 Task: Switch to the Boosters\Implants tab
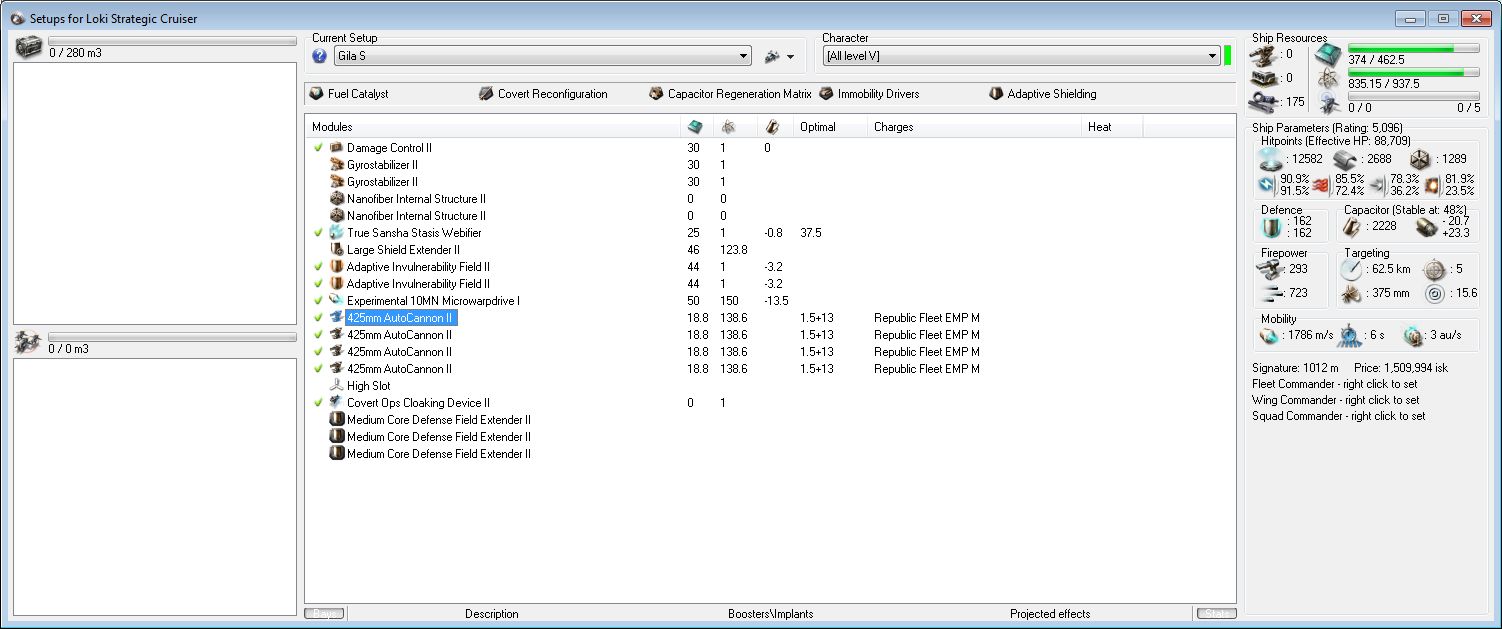(771, 614)
